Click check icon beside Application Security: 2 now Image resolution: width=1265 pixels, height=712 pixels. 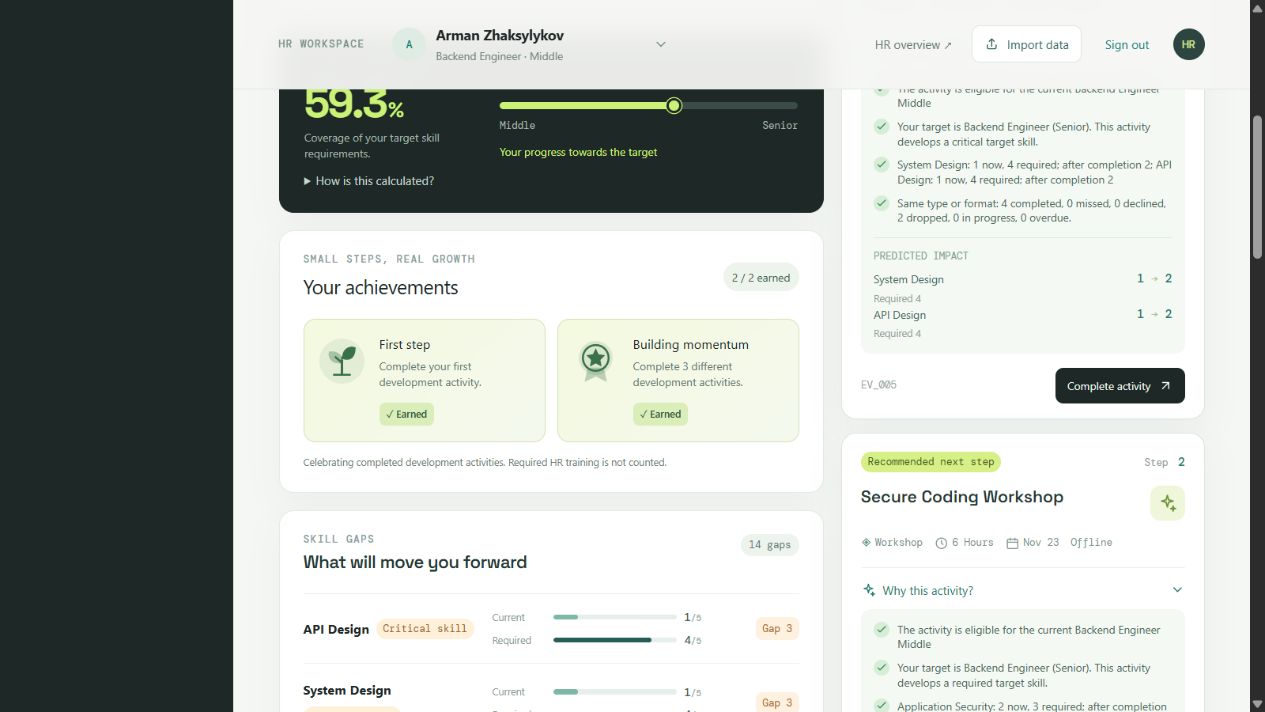881,706
